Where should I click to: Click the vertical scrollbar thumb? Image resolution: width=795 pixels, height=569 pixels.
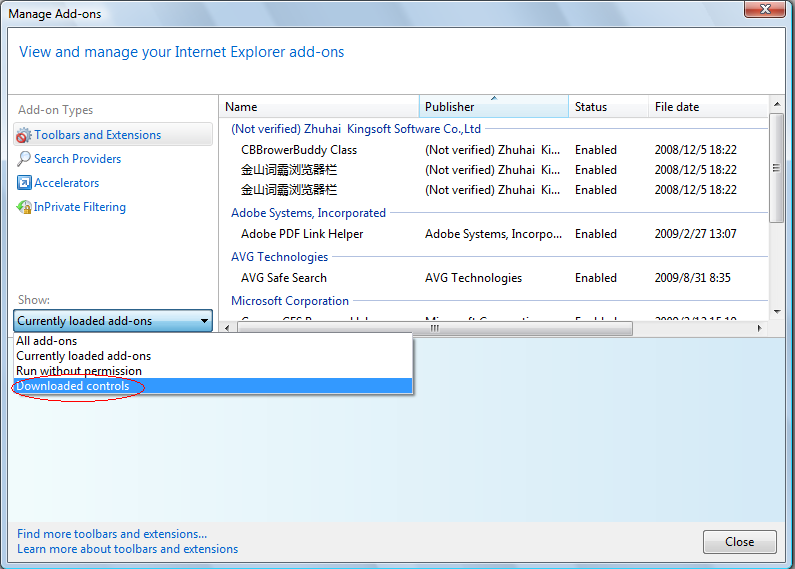point(777,168)
